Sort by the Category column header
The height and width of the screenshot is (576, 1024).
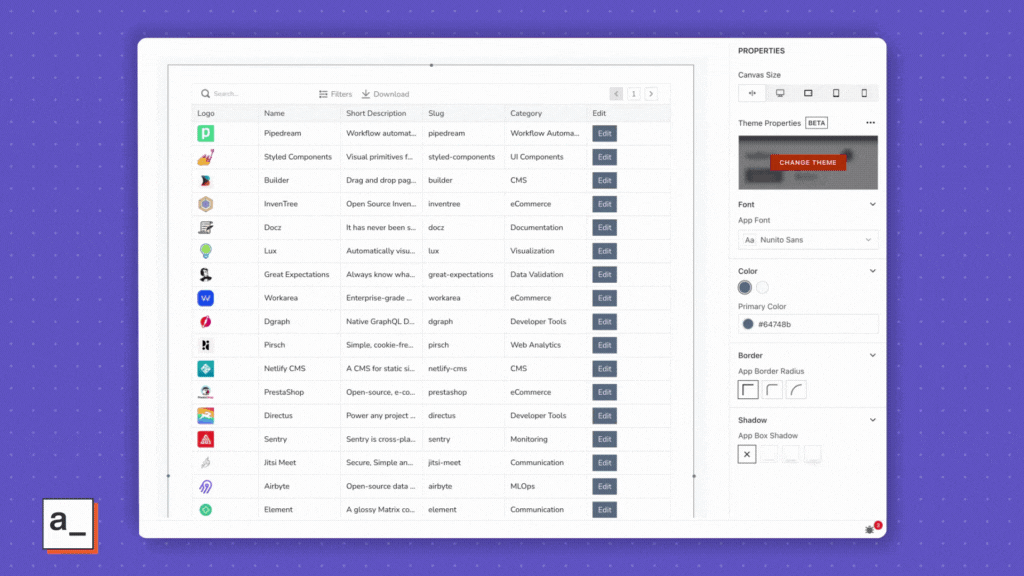click(545, 114)
